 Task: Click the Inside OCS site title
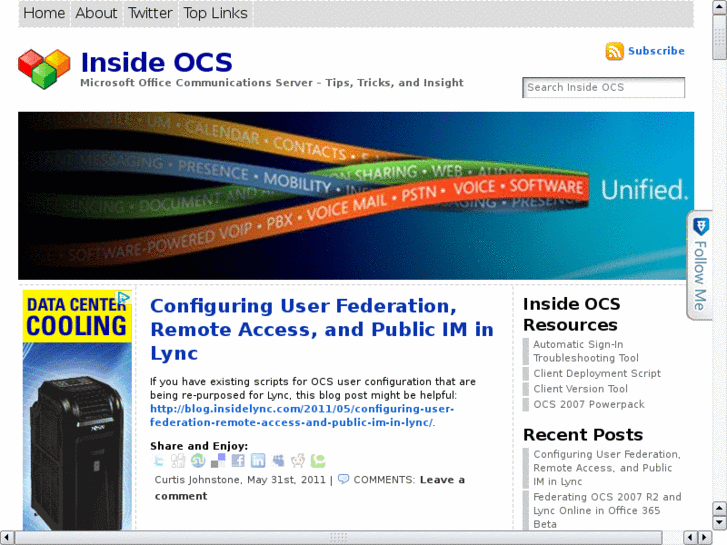(157, 62)
